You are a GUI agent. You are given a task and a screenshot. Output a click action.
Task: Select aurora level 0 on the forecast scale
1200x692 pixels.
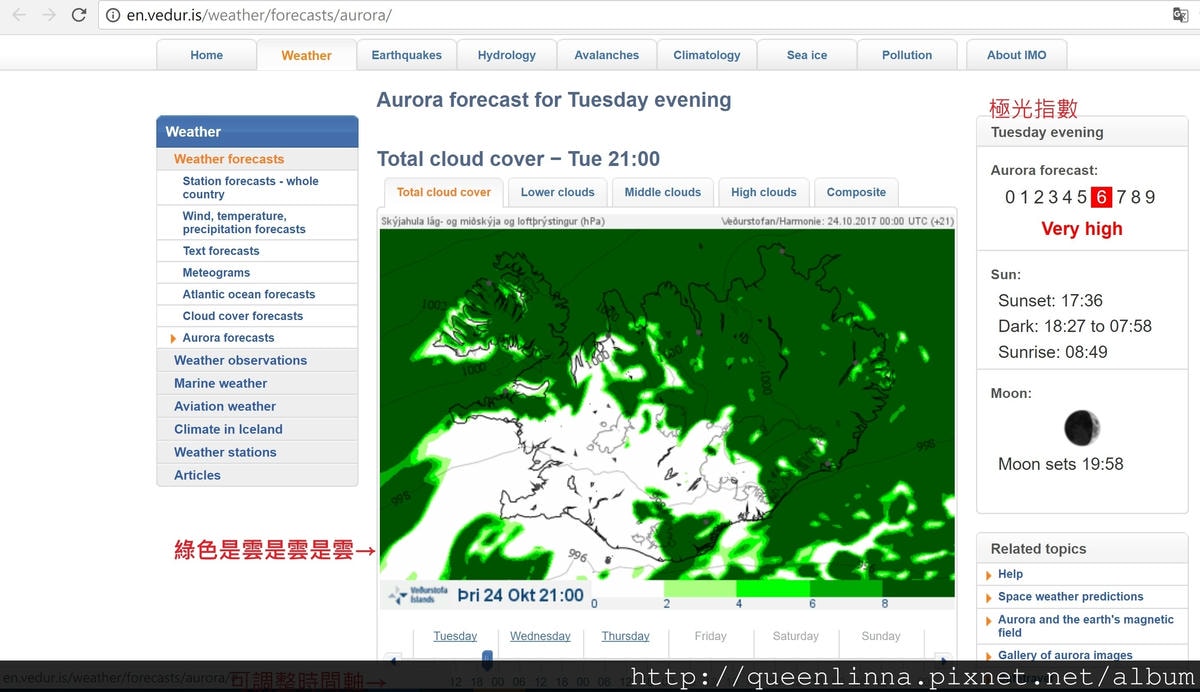(1010, 197)
